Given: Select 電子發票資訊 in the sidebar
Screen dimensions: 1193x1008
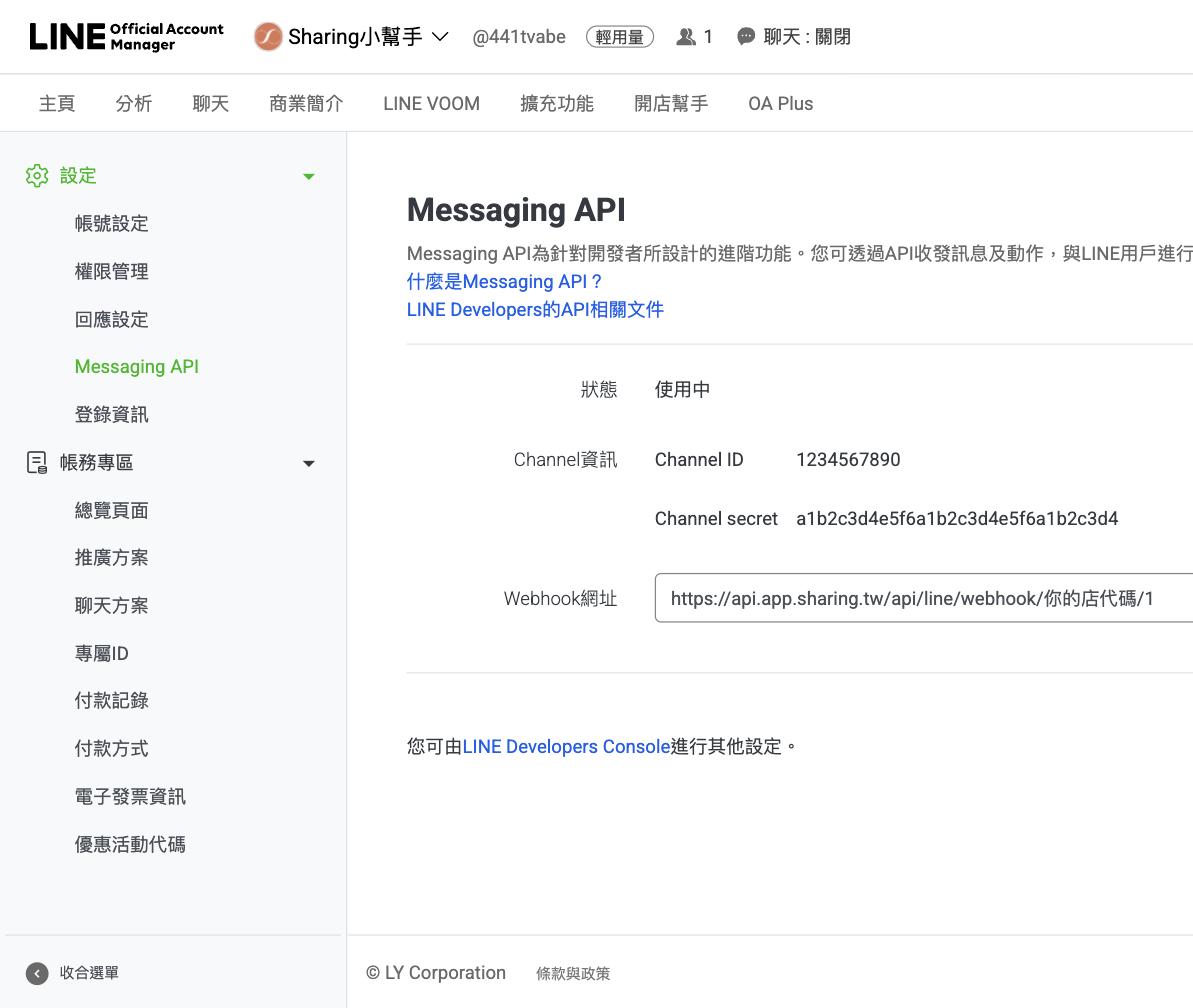Looking at the screenshot, I should [x=130, y=797].
